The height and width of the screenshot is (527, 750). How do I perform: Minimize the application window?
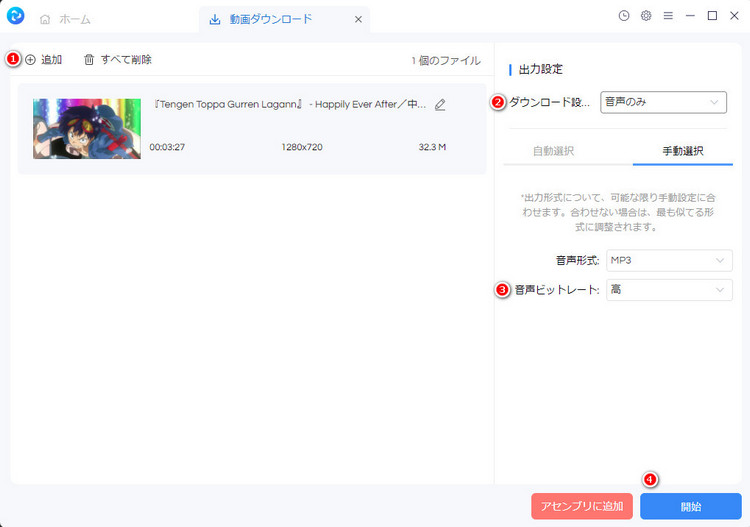(x=690, y=16)
